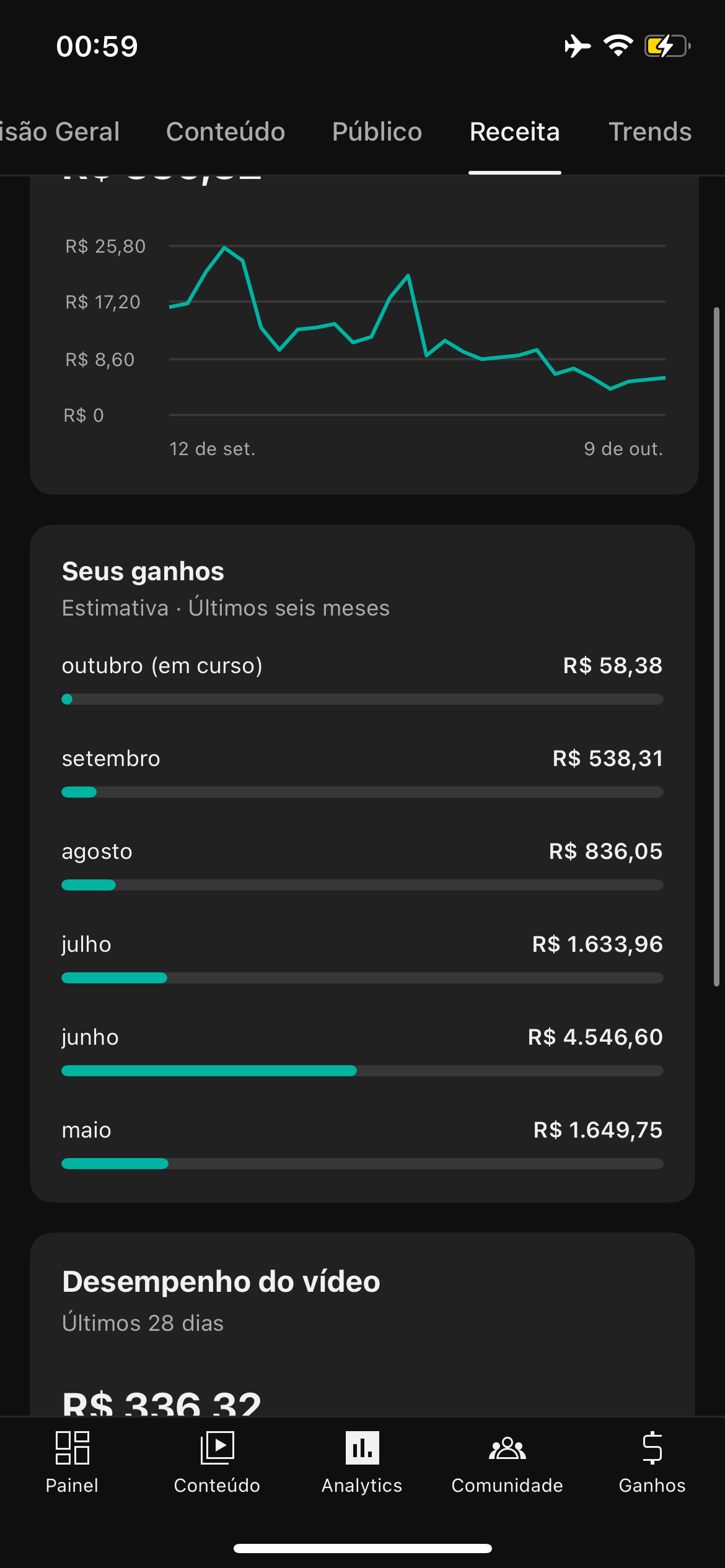Screen dimensions: 725x1568
Task: Select the Analytics bar chart icon
Action: [362, 1448]
